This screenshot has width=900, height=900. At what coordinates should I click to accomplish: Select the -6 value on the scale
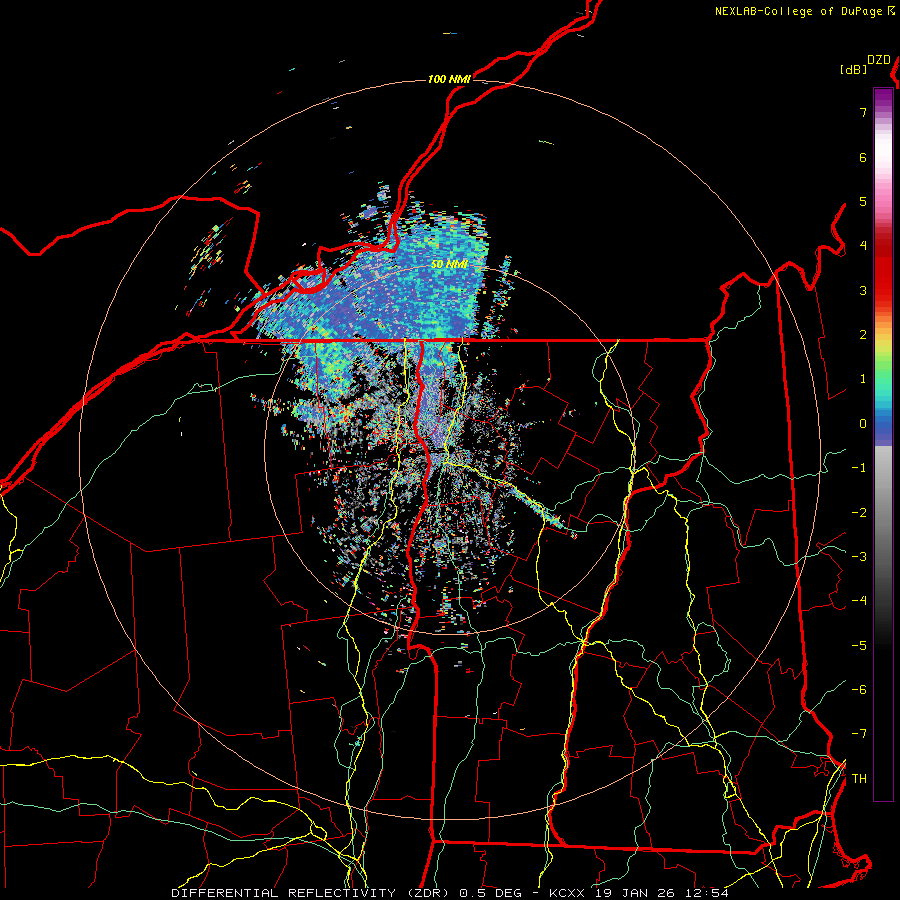859,689
